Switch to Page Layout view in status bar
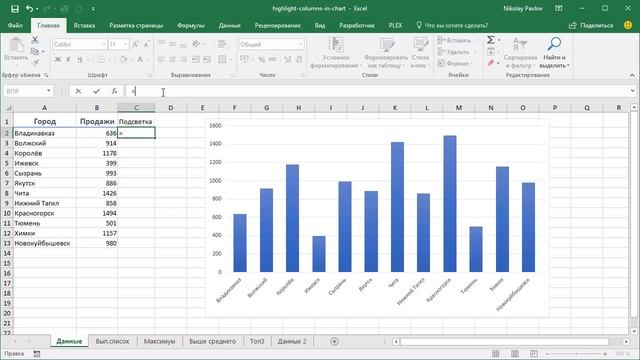The width and height of the screenshot is (640, 360). pyautogui.click(x=515, y=353)
